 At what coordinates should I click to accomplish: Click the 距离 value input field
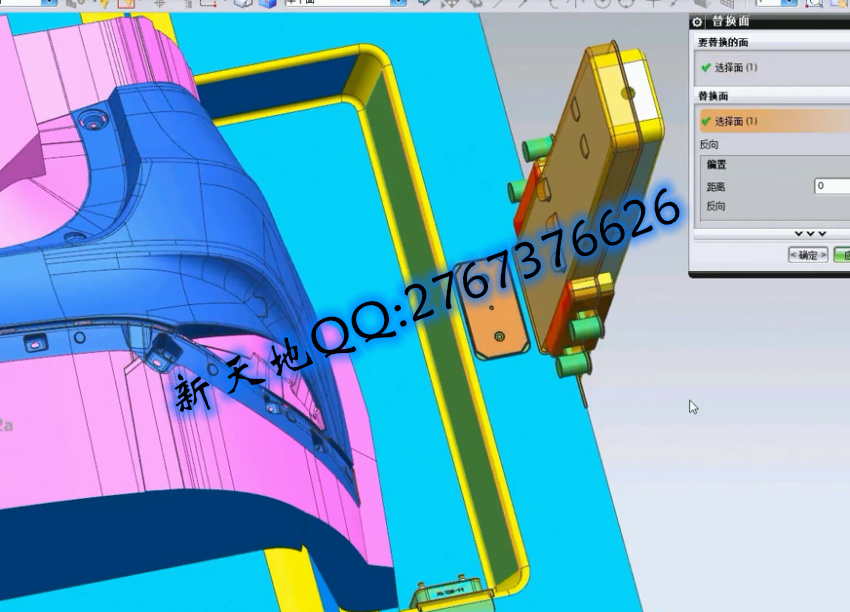point(831,186)
